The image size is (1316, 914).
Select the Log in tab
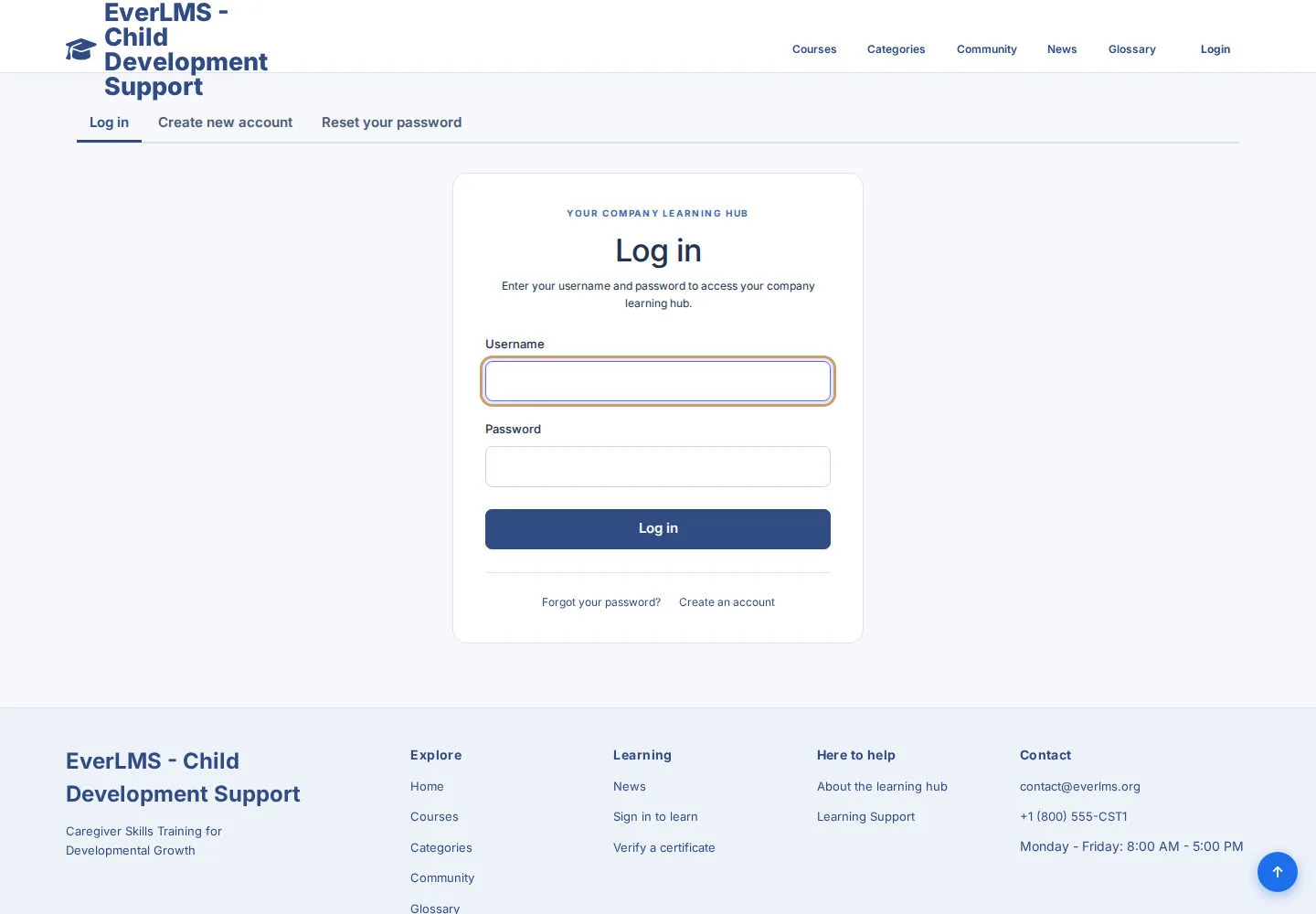tap(109, 122)
